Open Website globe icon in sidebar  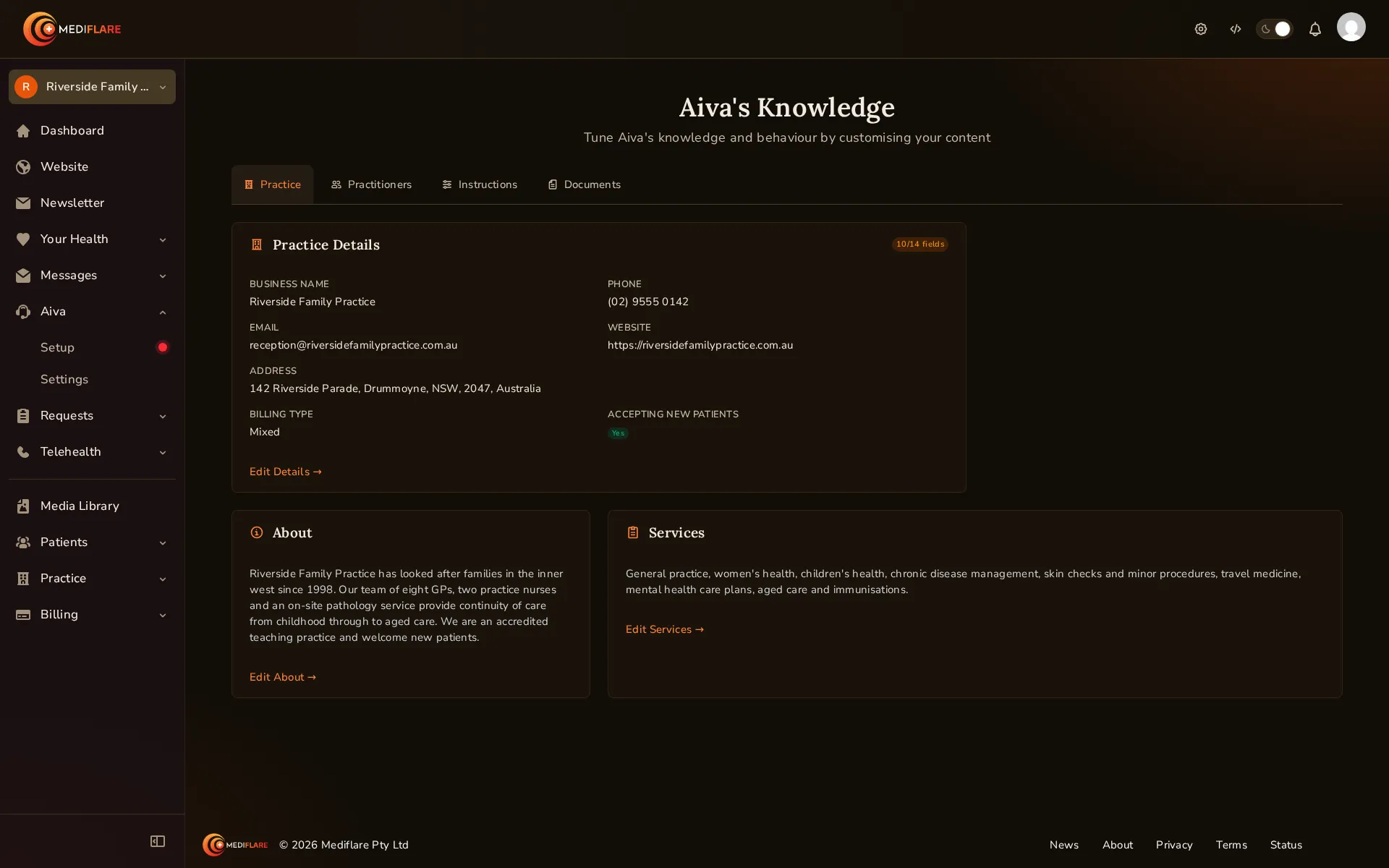pyautogui.click(x=23, y=167)
